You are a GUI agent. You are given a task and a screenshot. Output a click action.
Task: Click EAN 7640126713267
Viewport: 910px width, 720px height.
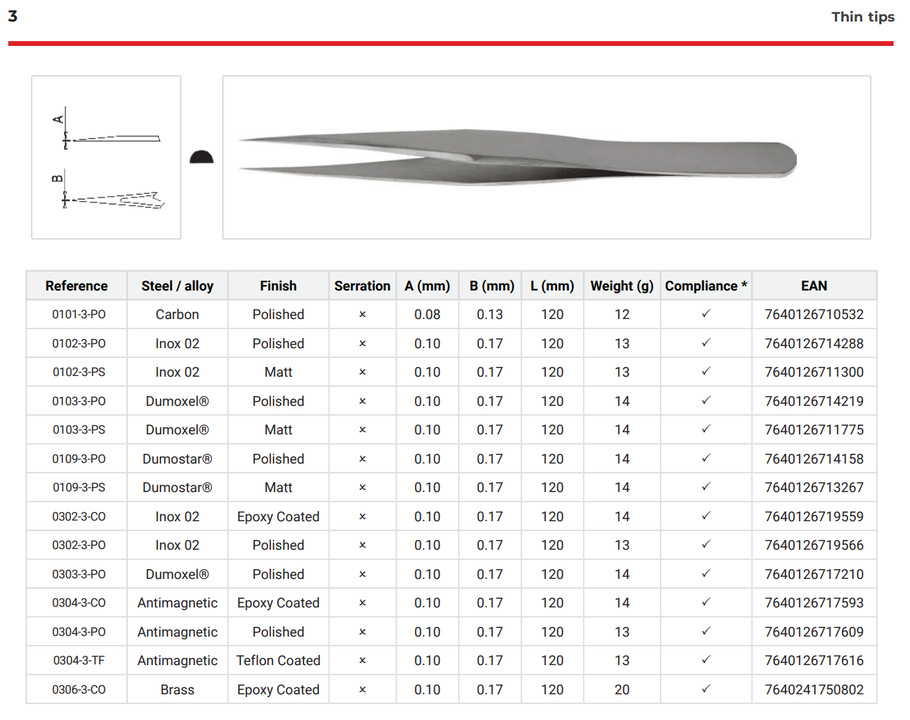814,487
